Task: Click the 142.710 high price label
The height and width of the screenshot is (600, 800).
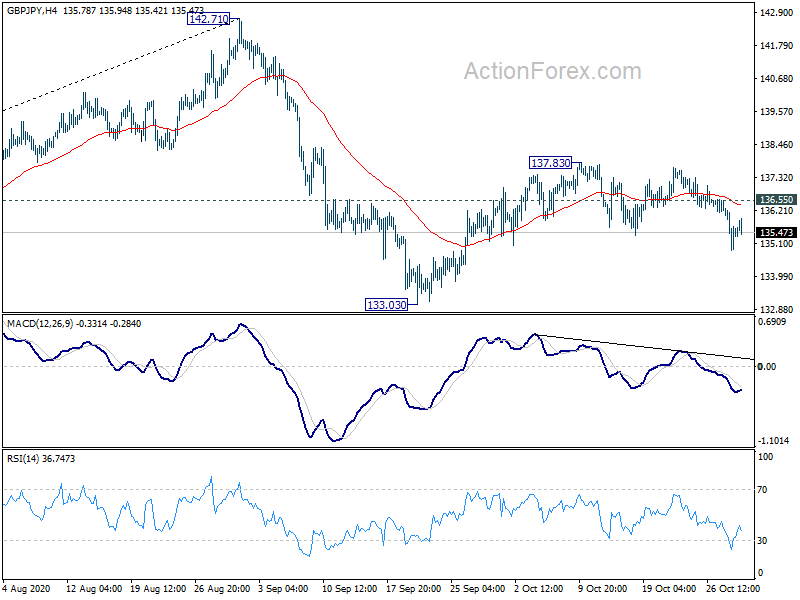Action: [209, 19]
